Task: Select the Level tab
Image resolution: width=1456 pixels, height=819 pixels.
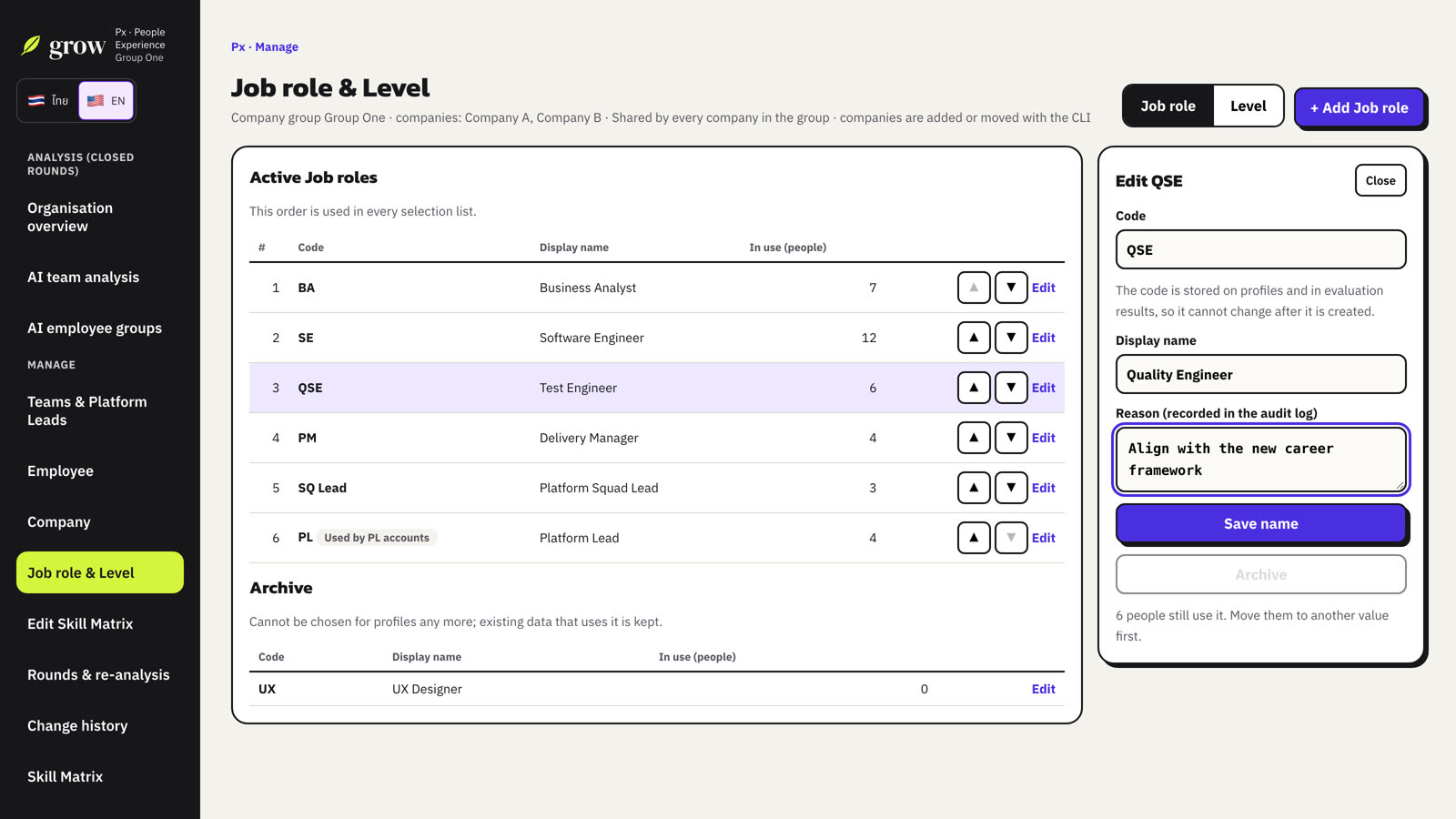Action: tap(1248, 106)
